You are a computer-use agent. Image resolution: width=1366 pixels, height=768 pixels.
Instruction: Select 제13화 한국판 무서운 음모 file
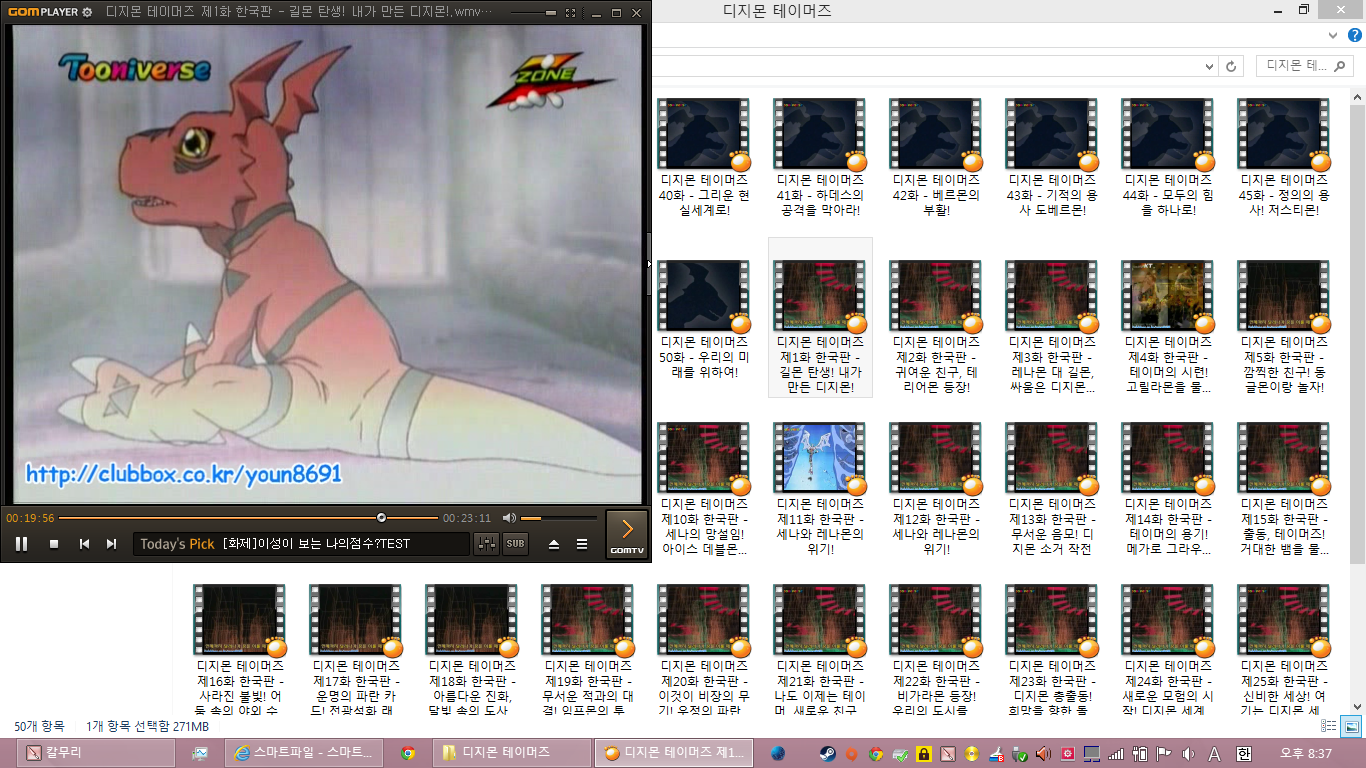coord(1052,490)
